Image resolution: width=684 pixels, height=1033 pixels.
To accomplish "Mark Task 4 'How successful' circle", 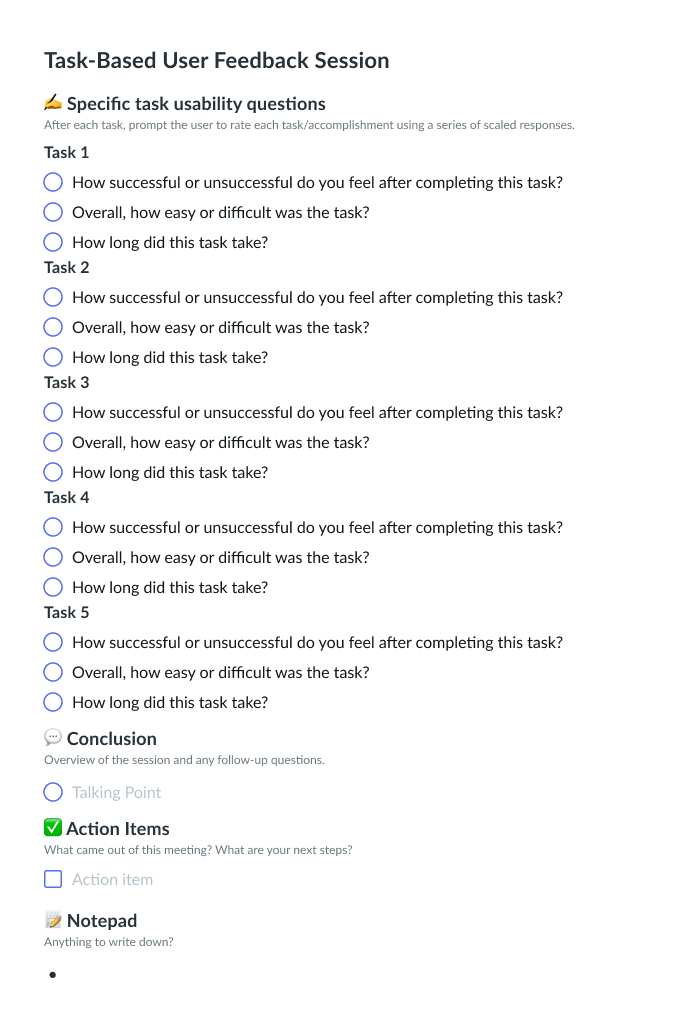I will [x=53, y=527].
